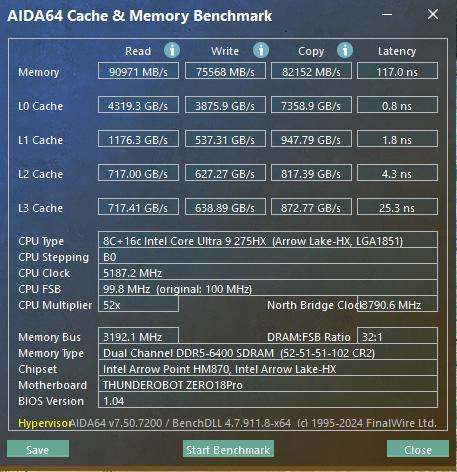Click the Copy info icon
Viewport: 457px width, 472px height.
coord(345,51)
